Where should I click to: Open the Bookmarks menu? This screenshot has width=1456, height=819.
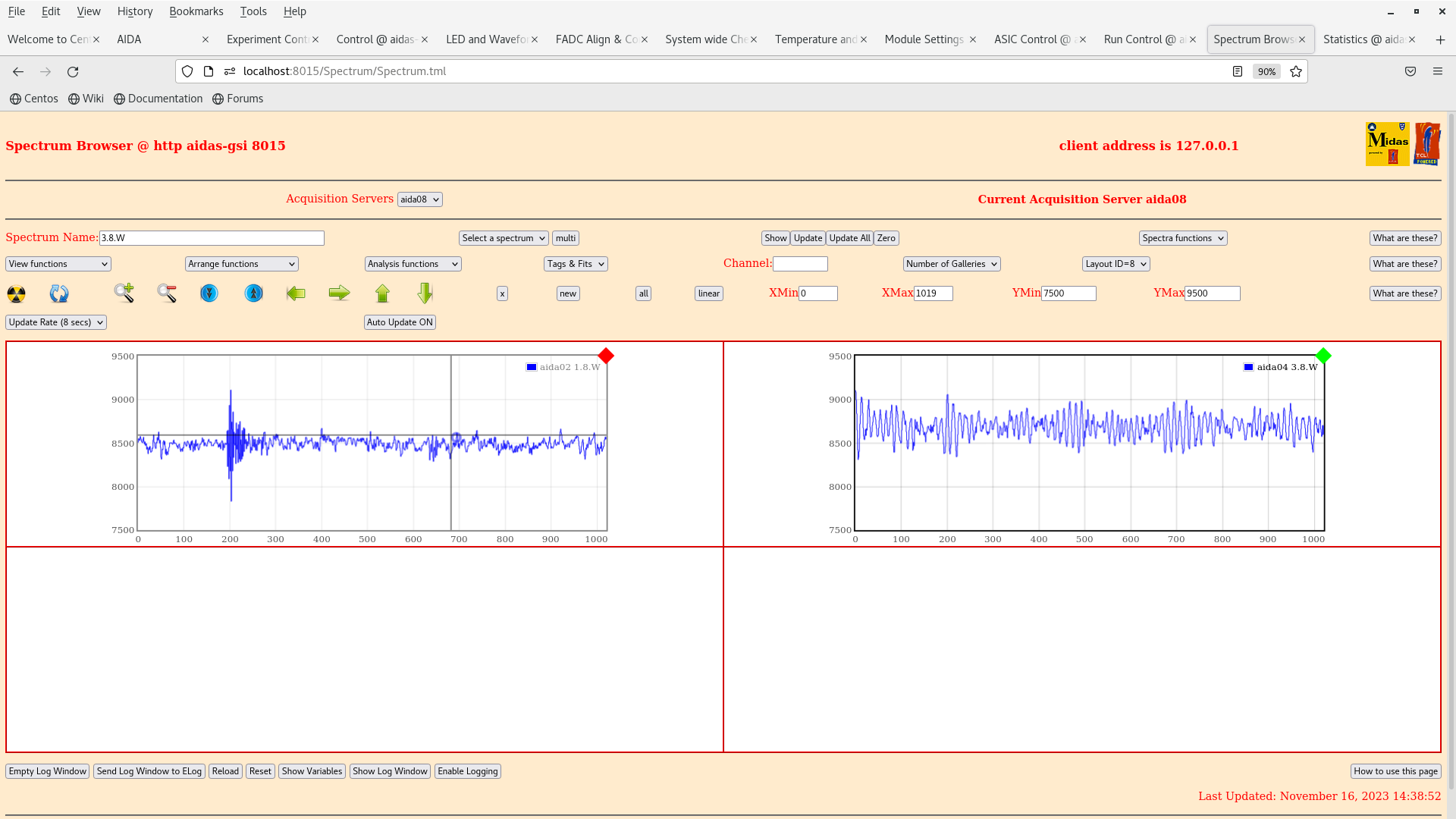click(x=196, y=11)
